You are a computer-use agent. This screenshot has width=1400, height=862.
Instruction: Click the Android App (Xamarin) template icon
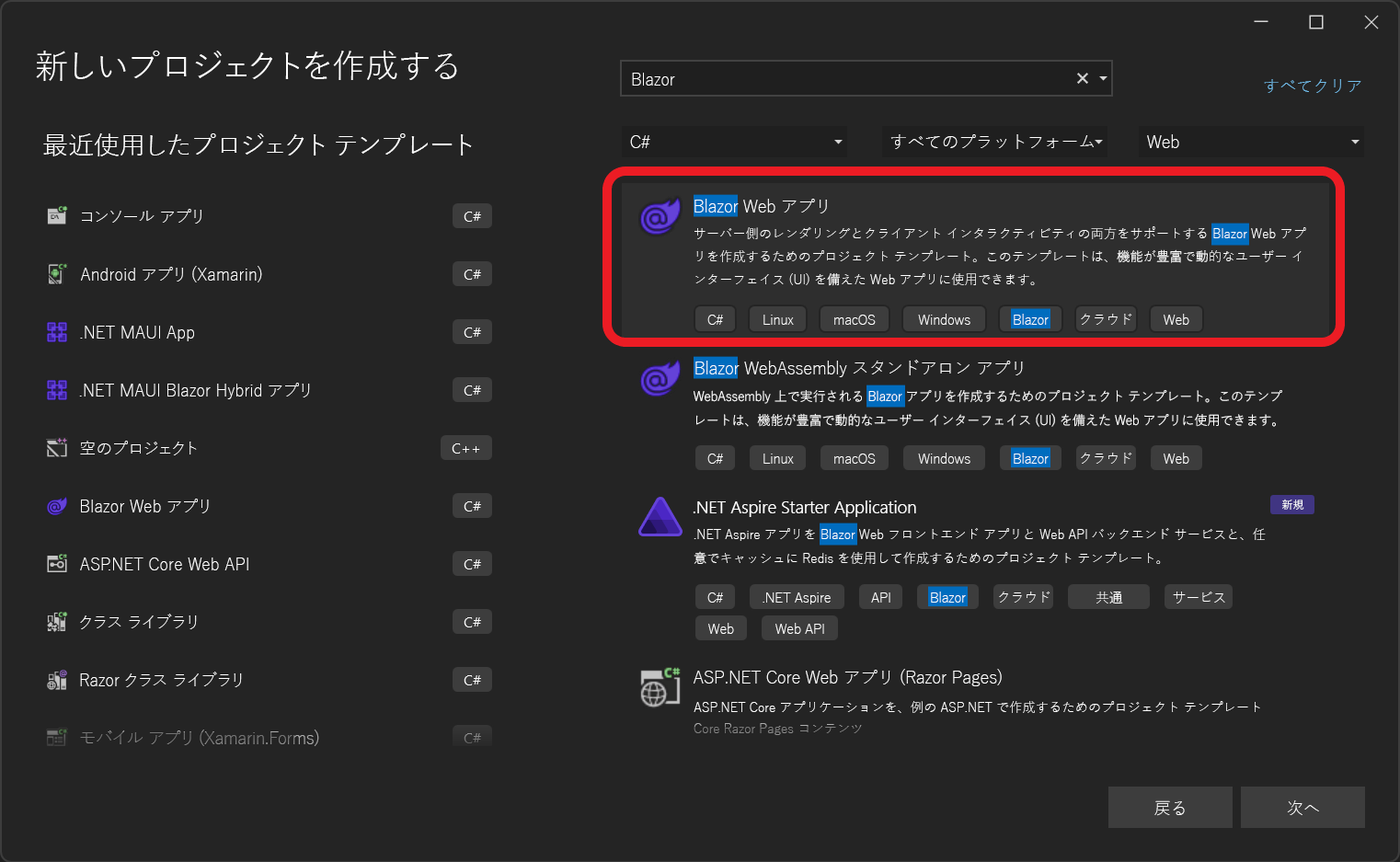pos(57,274)
